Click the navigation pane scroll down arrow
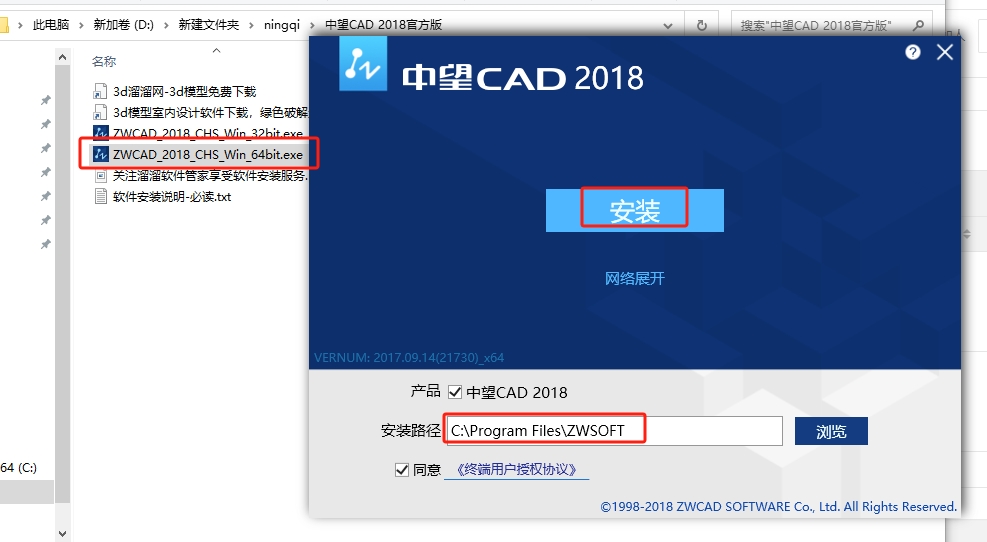Image resolution: width=987 pixels, height=542 pixels. coord(62,534)
